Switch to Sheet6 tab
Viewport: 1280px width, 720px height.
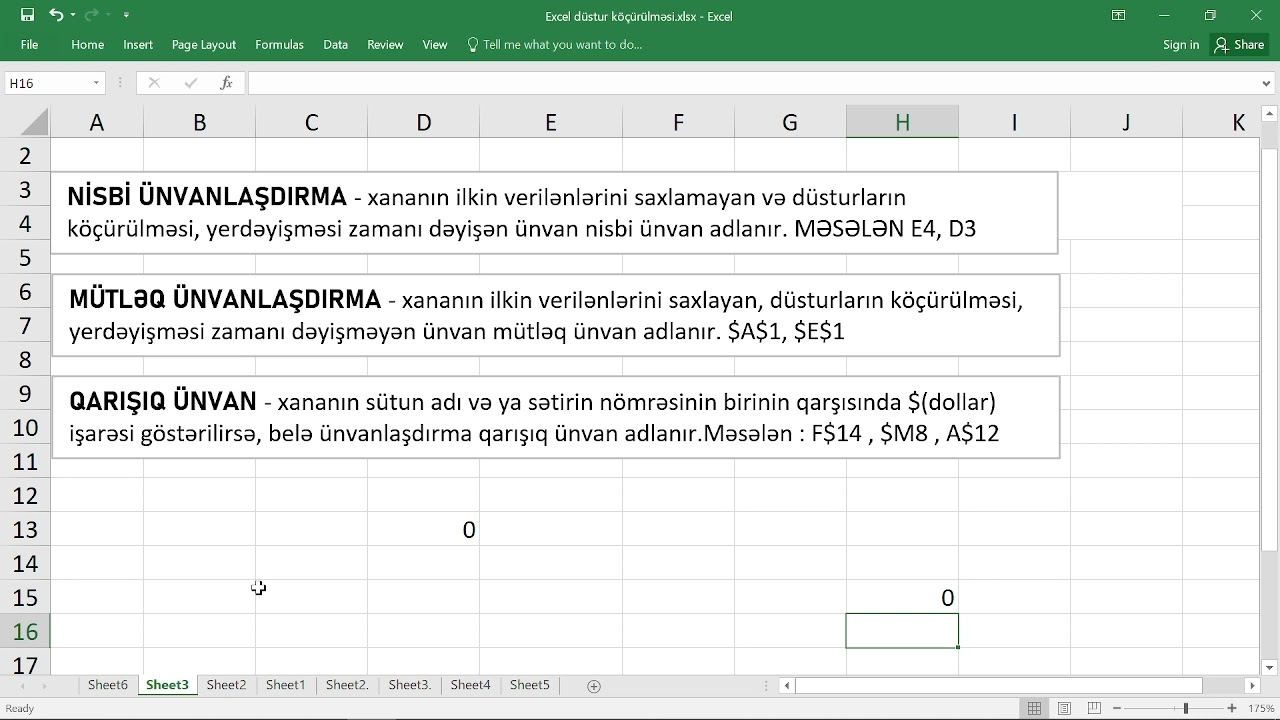pos(108,685)
